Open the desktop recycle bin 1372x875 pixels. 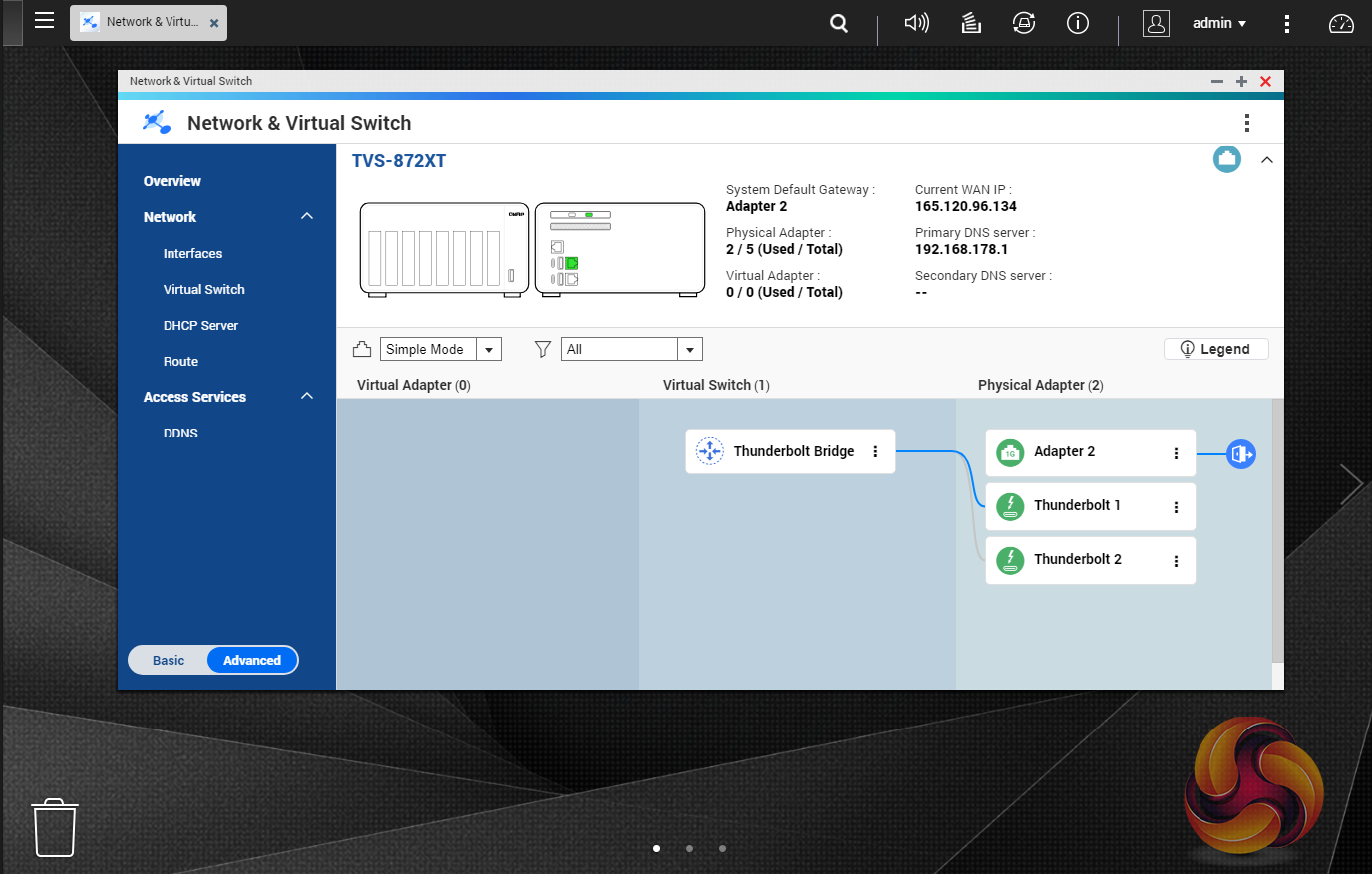click(55, 827)
